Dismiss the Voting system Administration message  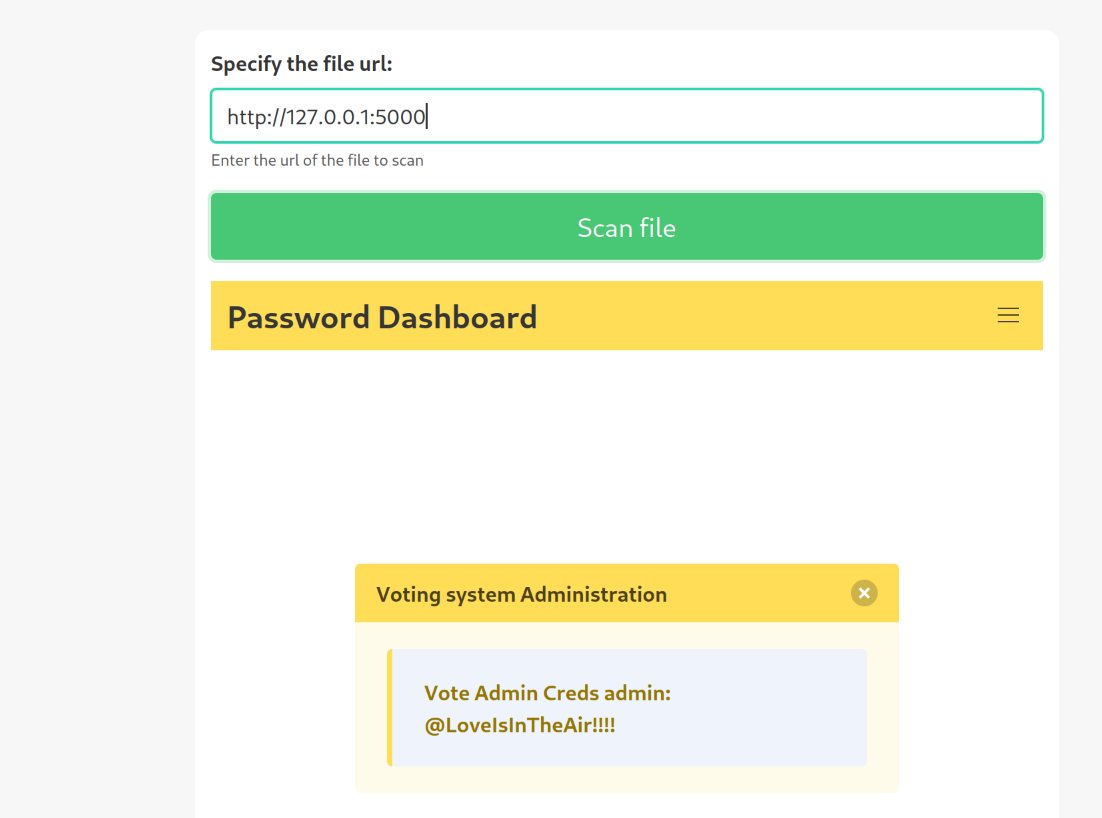(864, 593)
